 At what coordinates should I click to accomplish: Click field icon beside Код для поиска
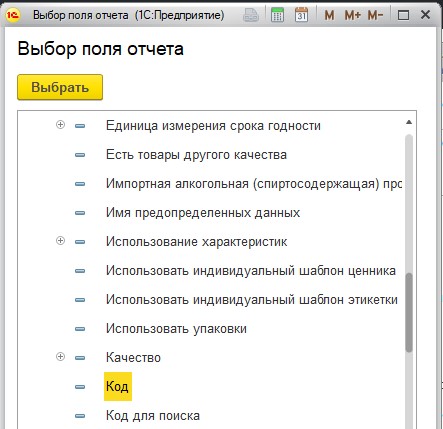tap(80, 416)
